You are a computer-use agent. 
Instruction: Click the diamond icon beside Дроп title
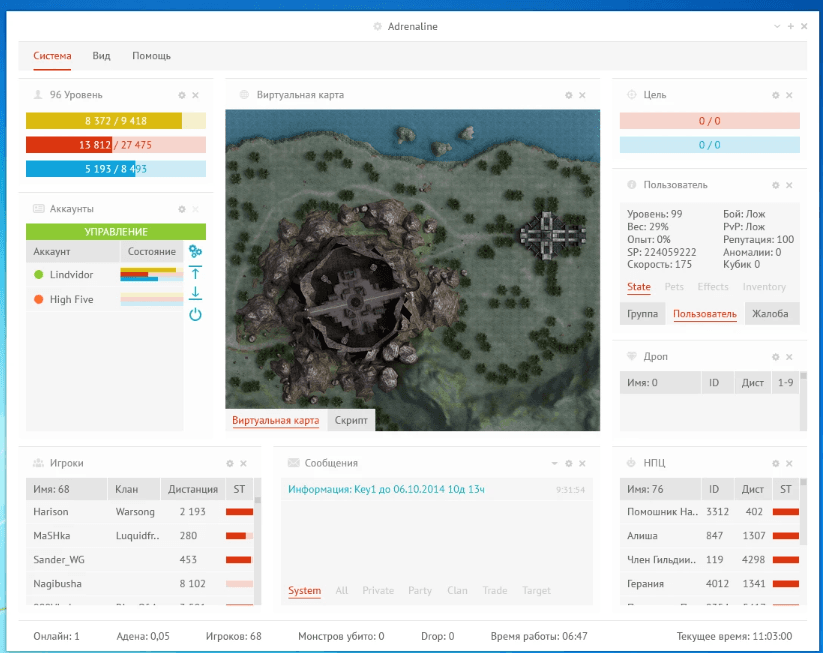[x=631, y=356]
